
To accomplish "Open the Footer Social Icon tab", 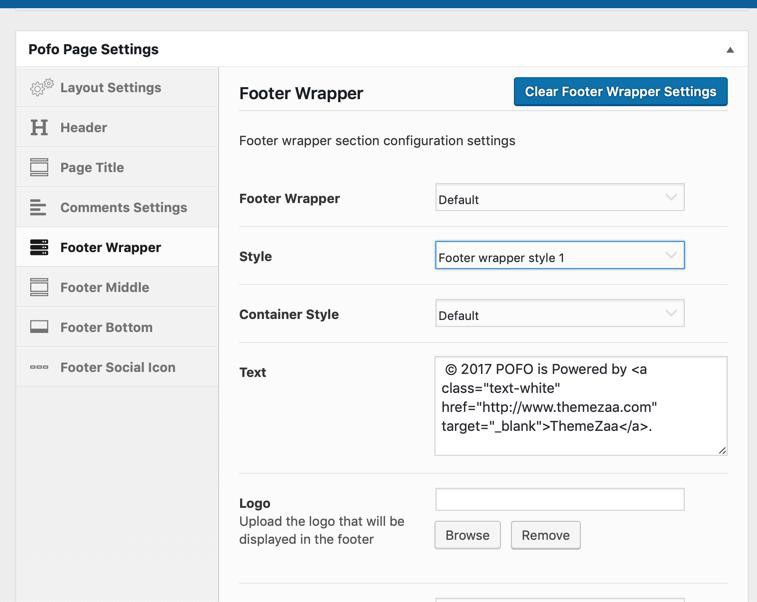I will [x=117, y=368].
